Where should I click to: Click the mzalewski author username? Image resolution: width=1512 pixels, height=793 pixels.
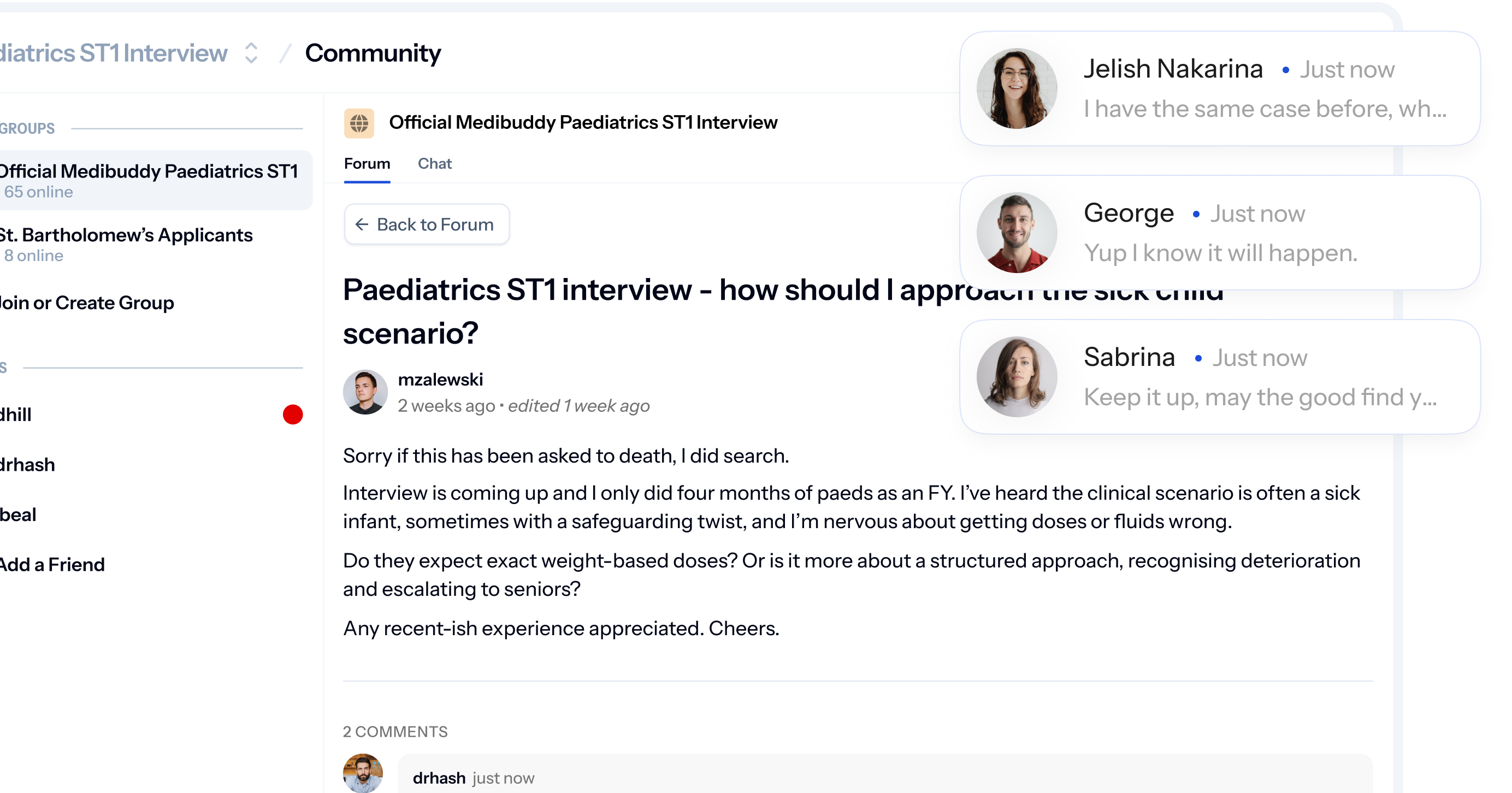click(x=440, y=380)
